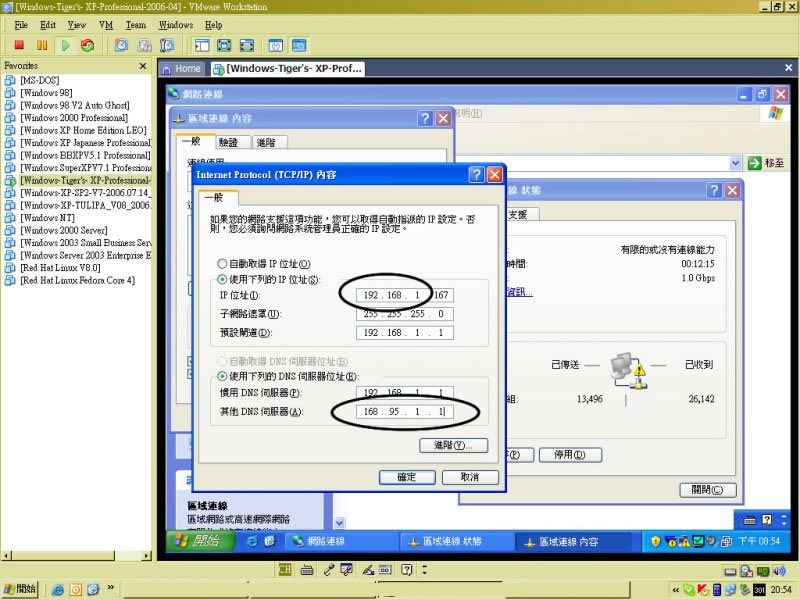
Task: Click the Favorites horizontal scrollbar right arrow
Action: tap(146, 556)
